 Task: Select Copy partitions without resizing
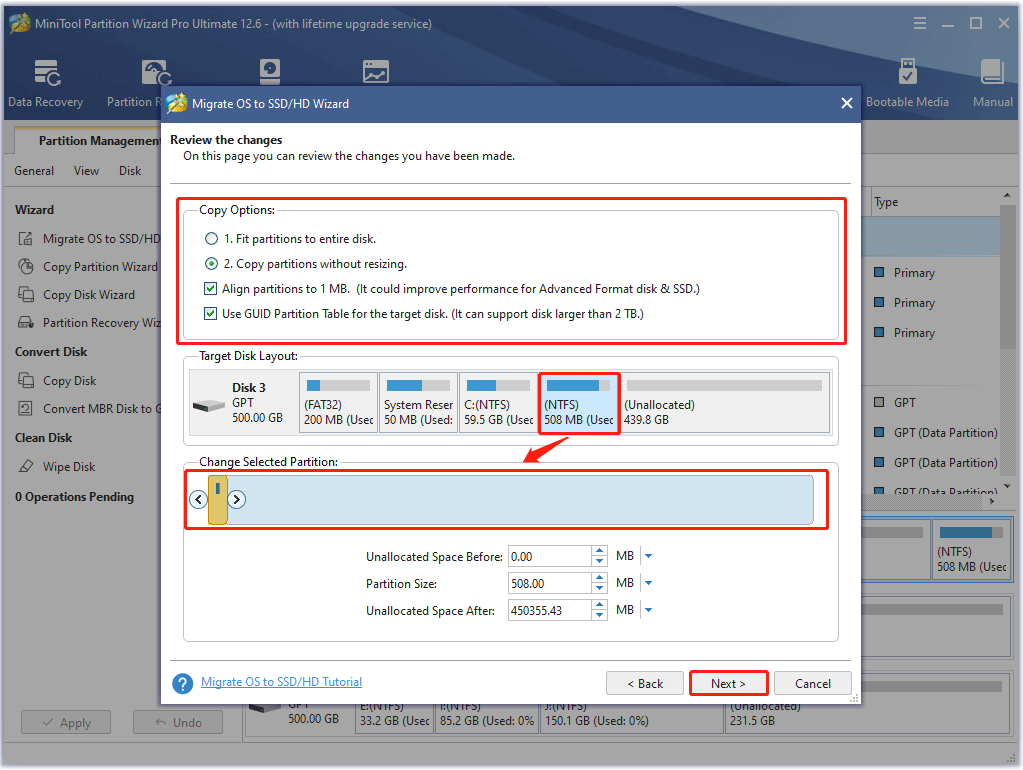pyautogui.click(x=211, y=264)
